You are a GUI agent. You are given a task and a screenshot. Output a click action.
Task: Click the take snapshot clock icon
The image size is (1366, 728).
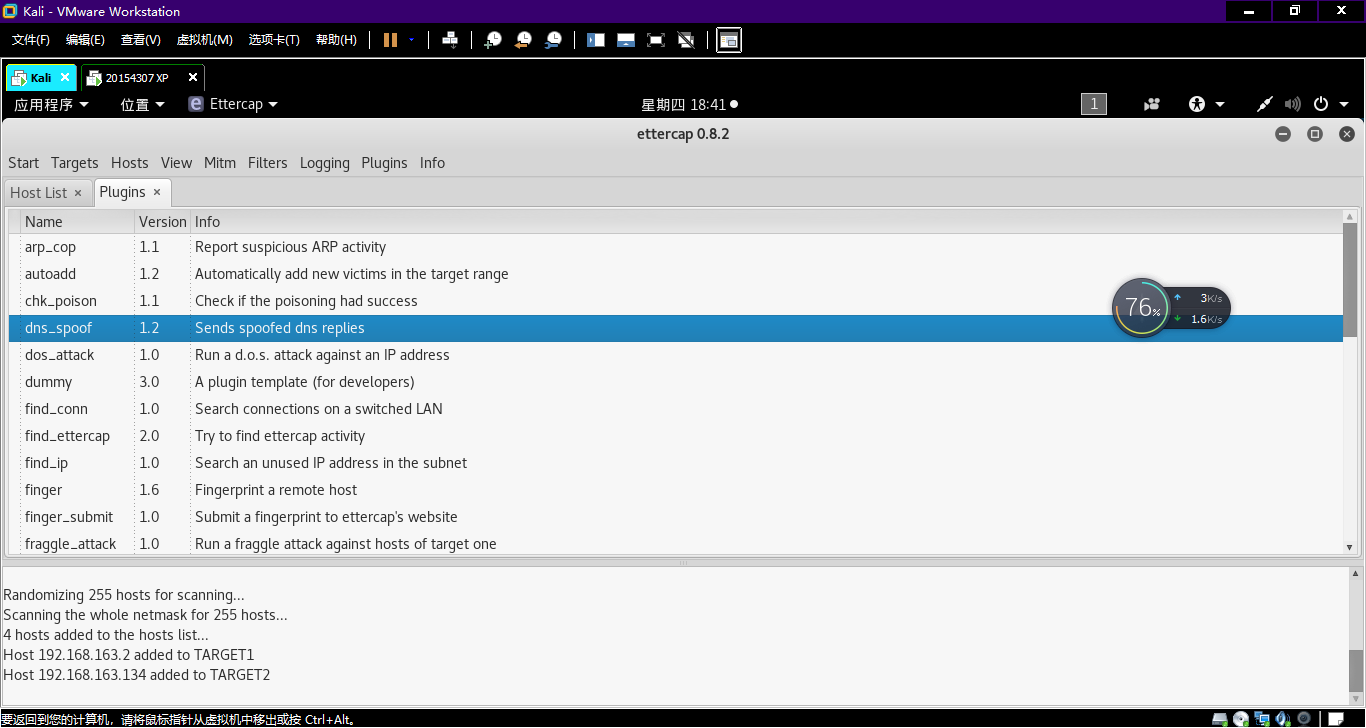click(493, 40)
